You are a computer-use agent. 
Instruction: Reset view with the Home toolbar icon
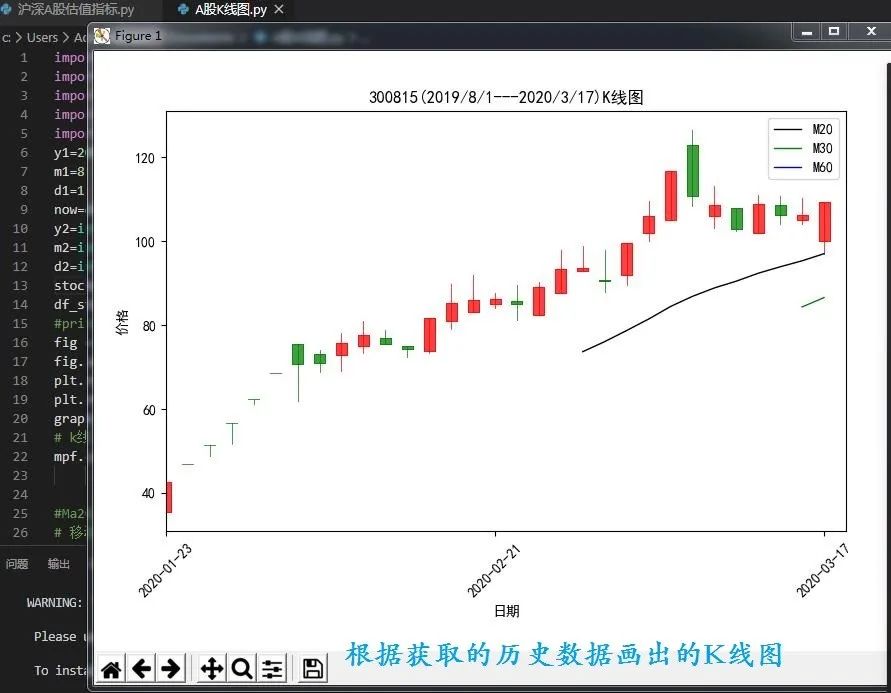tap(111, 669)
